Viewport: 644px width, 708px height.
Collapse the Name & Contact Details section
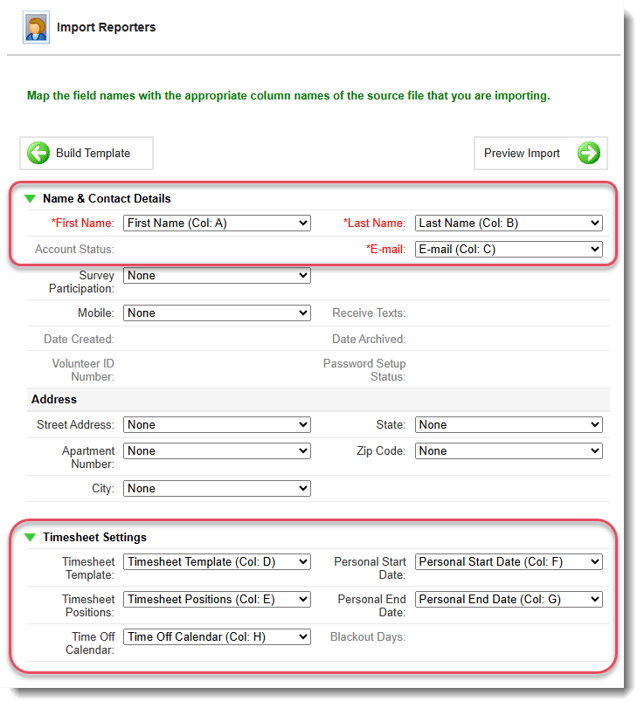(30, 199)
